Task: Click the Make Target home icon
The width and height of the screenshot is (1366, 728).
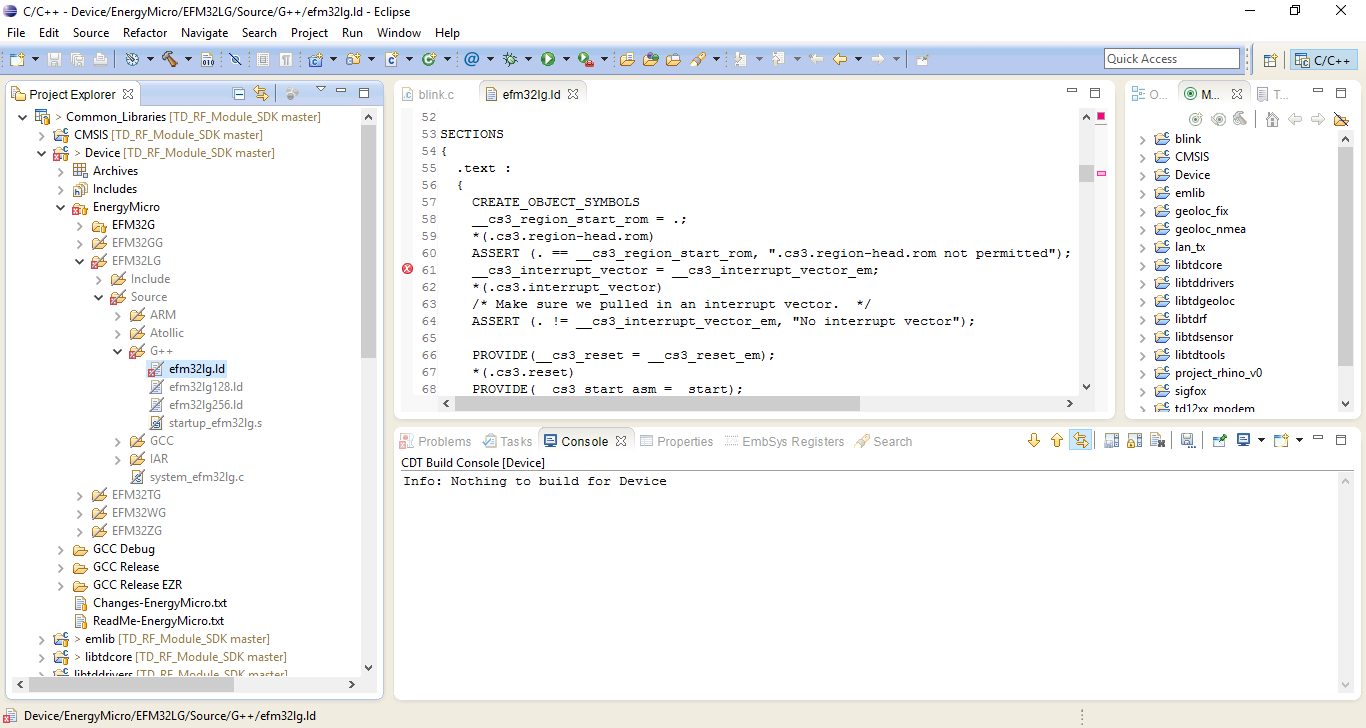Action: (x=1272, y=119)
